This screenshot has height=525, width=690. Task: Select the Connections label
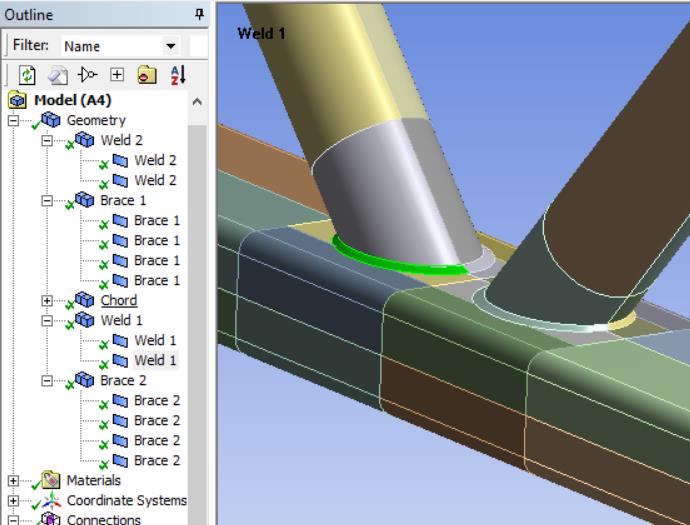tap(103, 519)
